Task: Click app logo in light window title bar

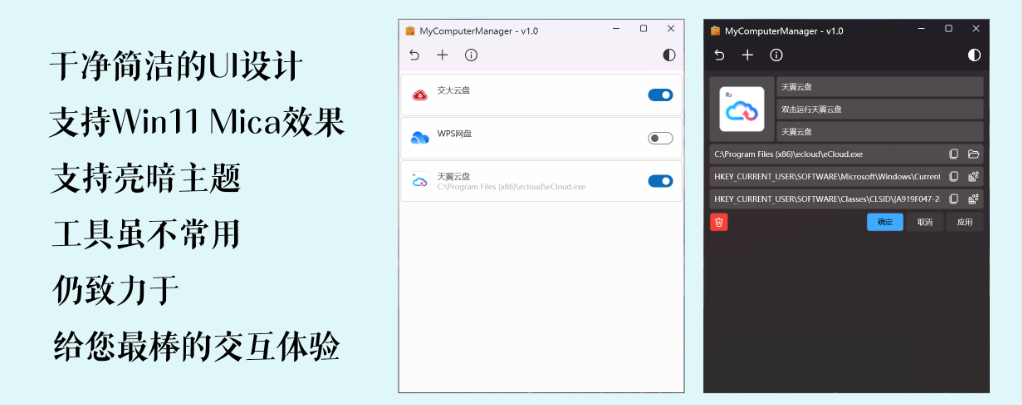Action: [x=410, y=30]
